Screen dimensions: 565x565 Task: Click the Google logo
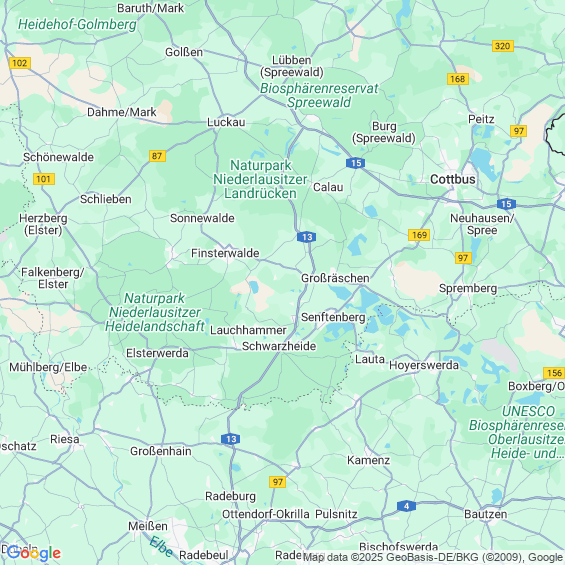[34, 553]
